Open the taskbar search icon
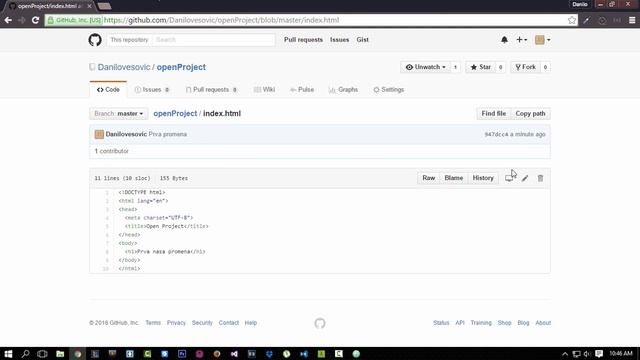 coord(25,354)
